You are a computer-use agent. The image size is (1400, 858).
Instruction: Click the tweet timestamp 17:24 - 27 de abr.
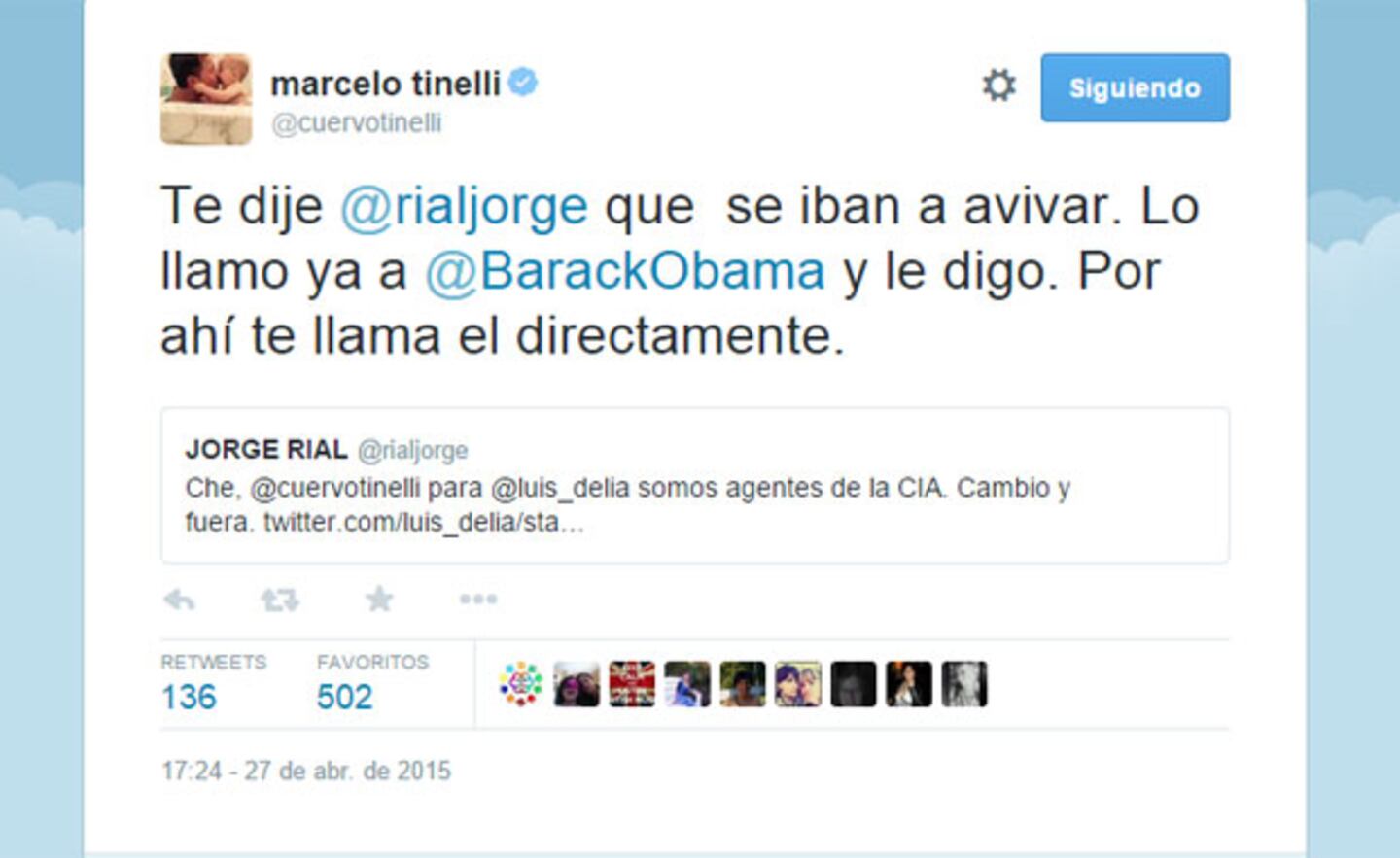pos(306,772)
